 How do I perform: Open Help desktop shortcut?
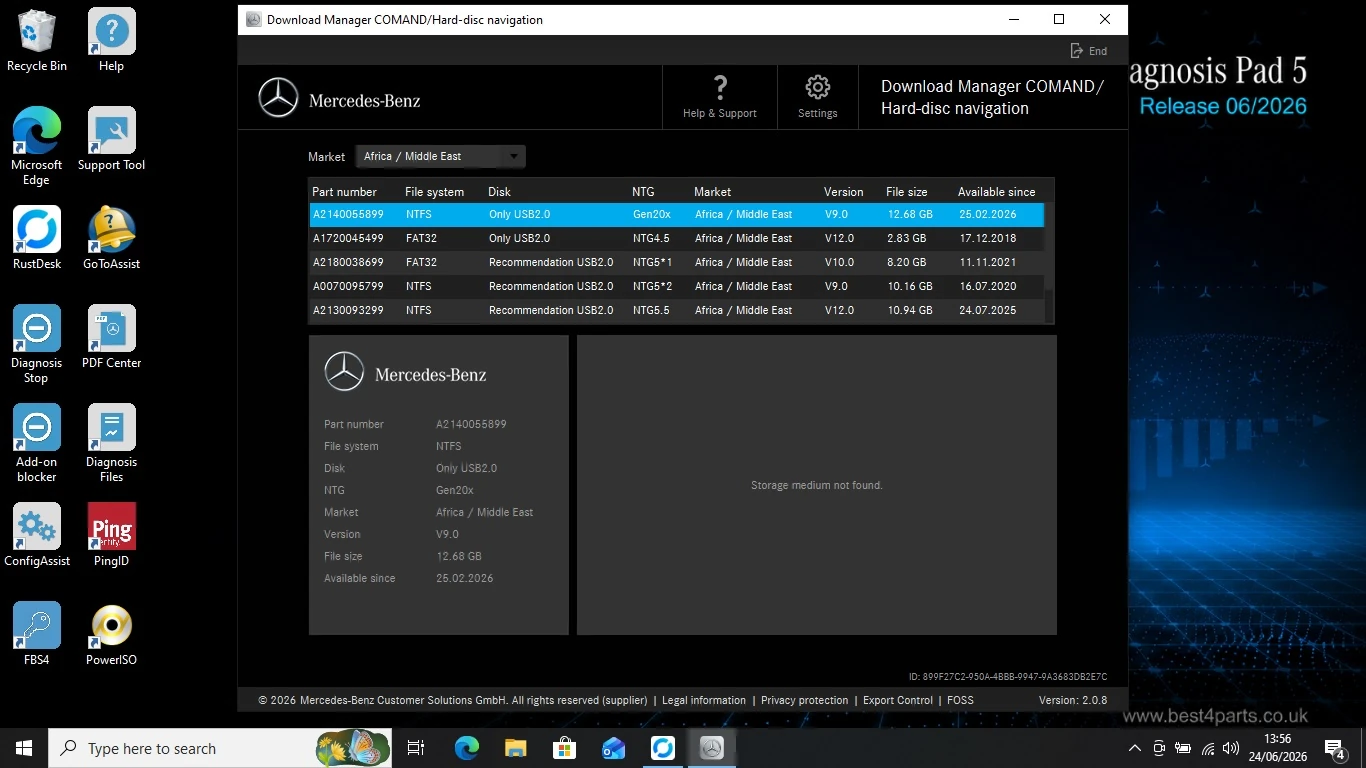coord(111,40)
